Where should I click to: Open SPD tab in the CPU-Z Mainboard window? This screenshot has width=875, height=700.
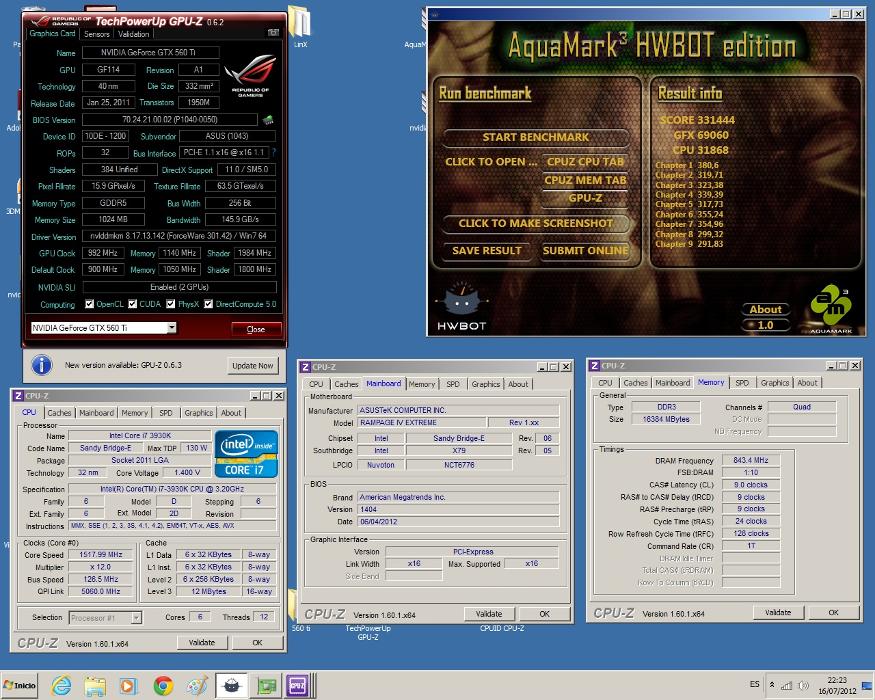[453, 384]
